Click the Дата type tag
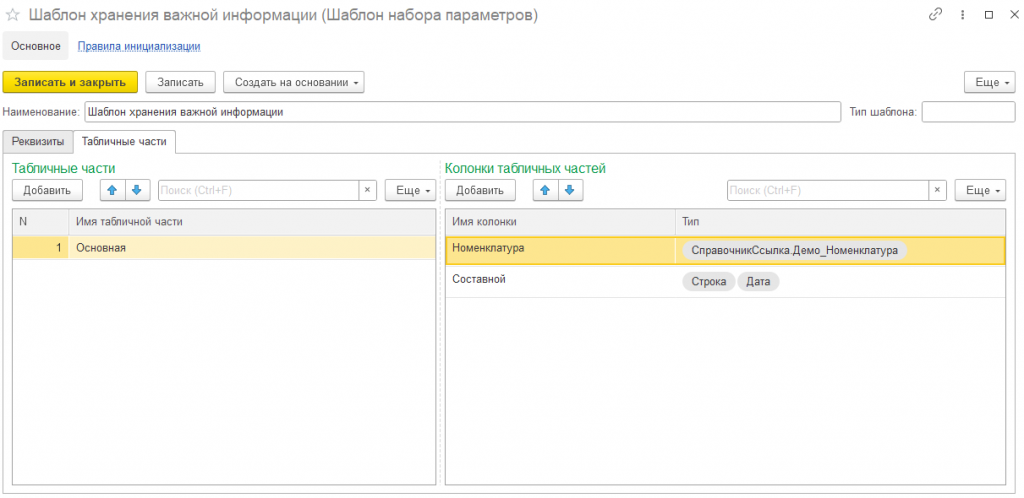The image size is (1024, 498). pos(758,282)
